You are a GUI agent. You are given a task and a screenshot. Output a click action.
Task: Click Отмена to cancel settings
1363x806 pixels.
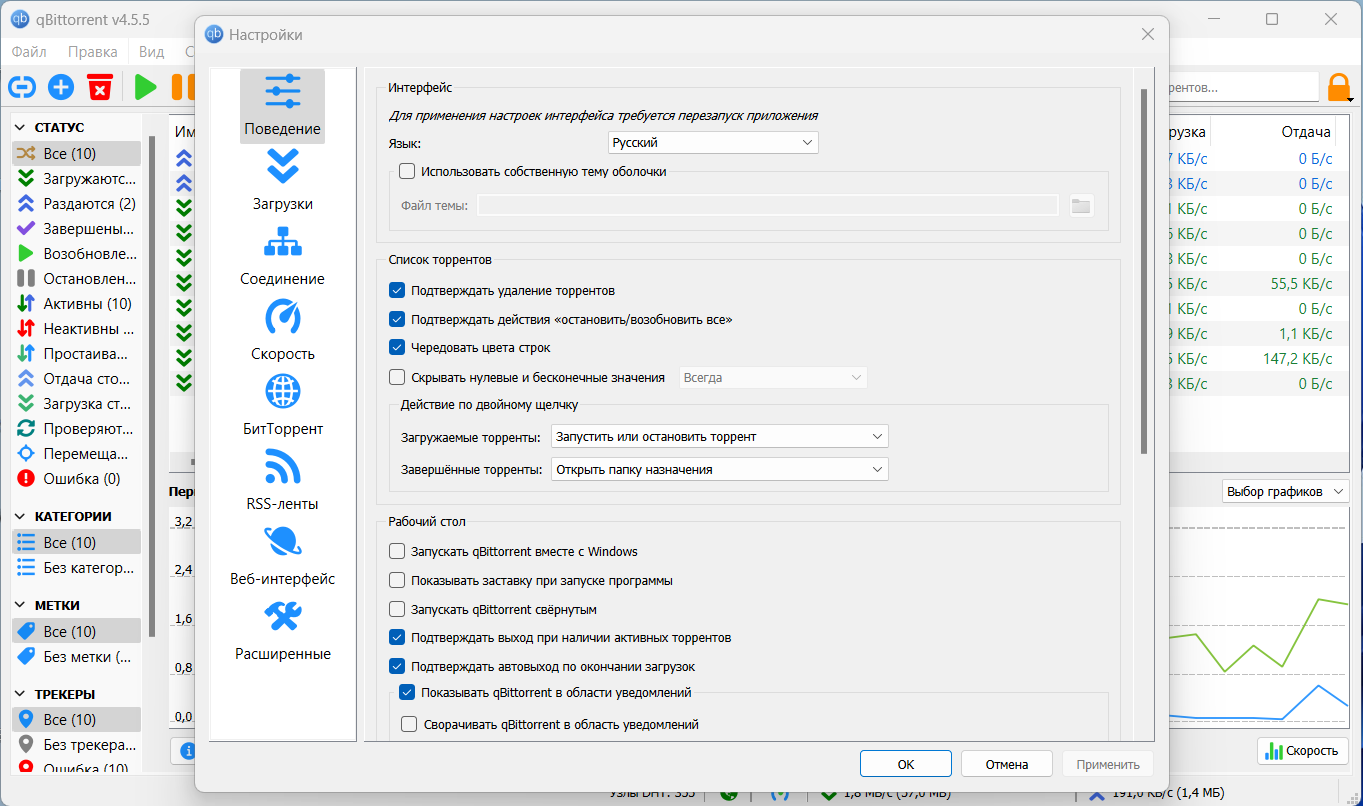(x=1007, y=764)
